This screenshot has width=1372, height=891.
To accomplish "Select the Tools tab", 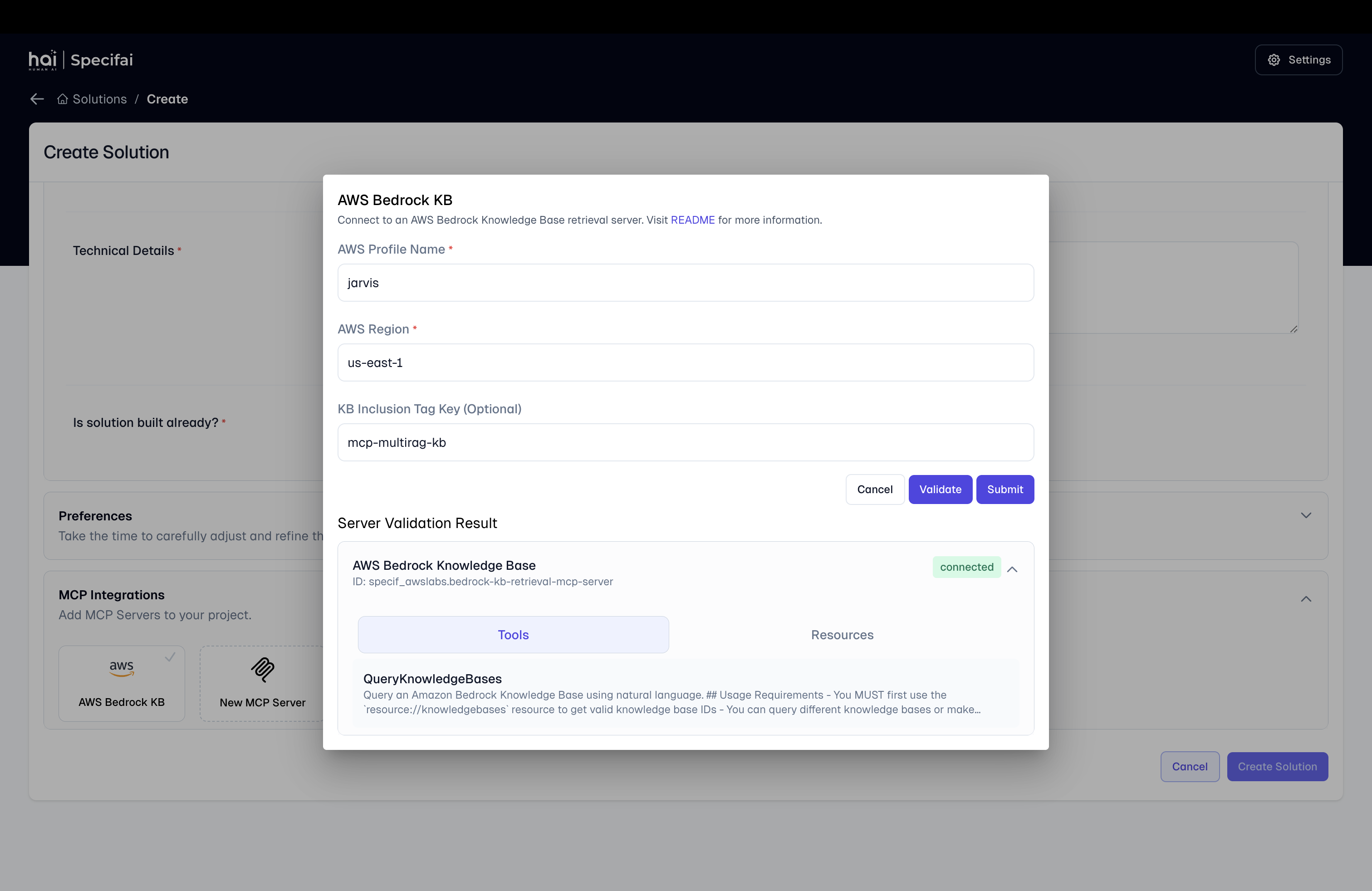I will coord(513,635).
